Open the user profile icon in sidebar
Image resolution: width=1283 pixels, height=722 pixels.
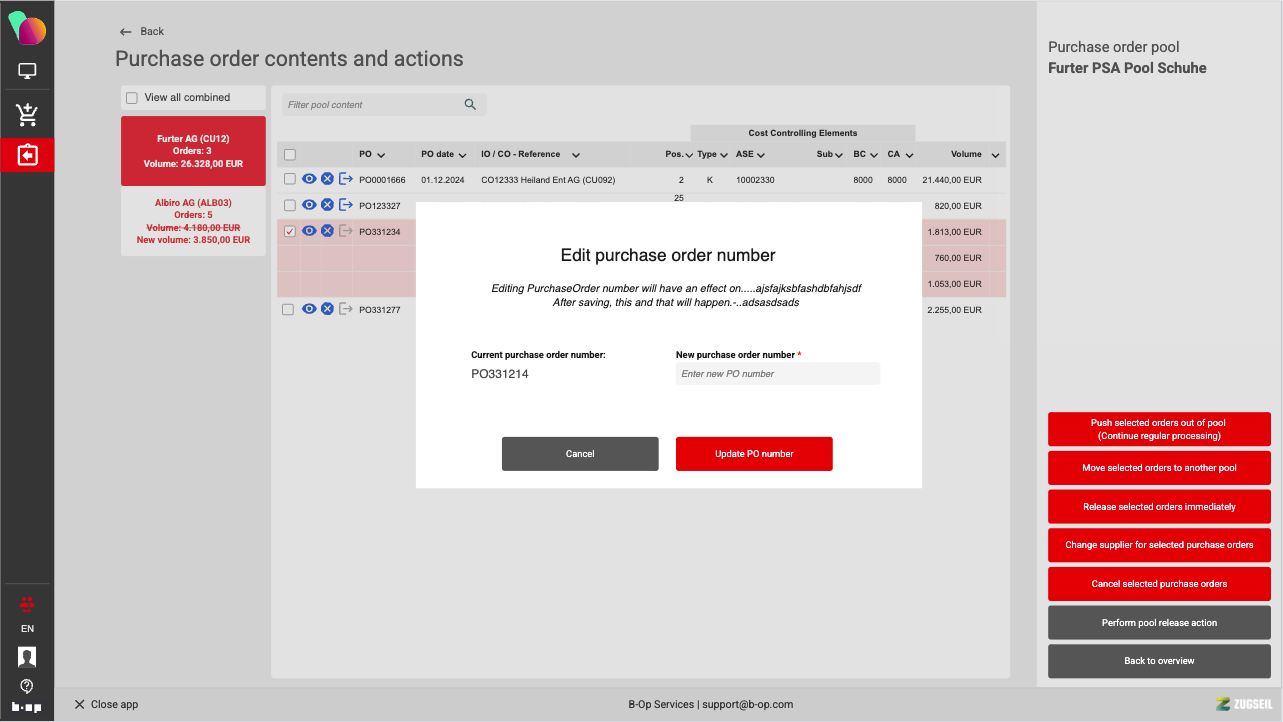click(x=27, y=657)
